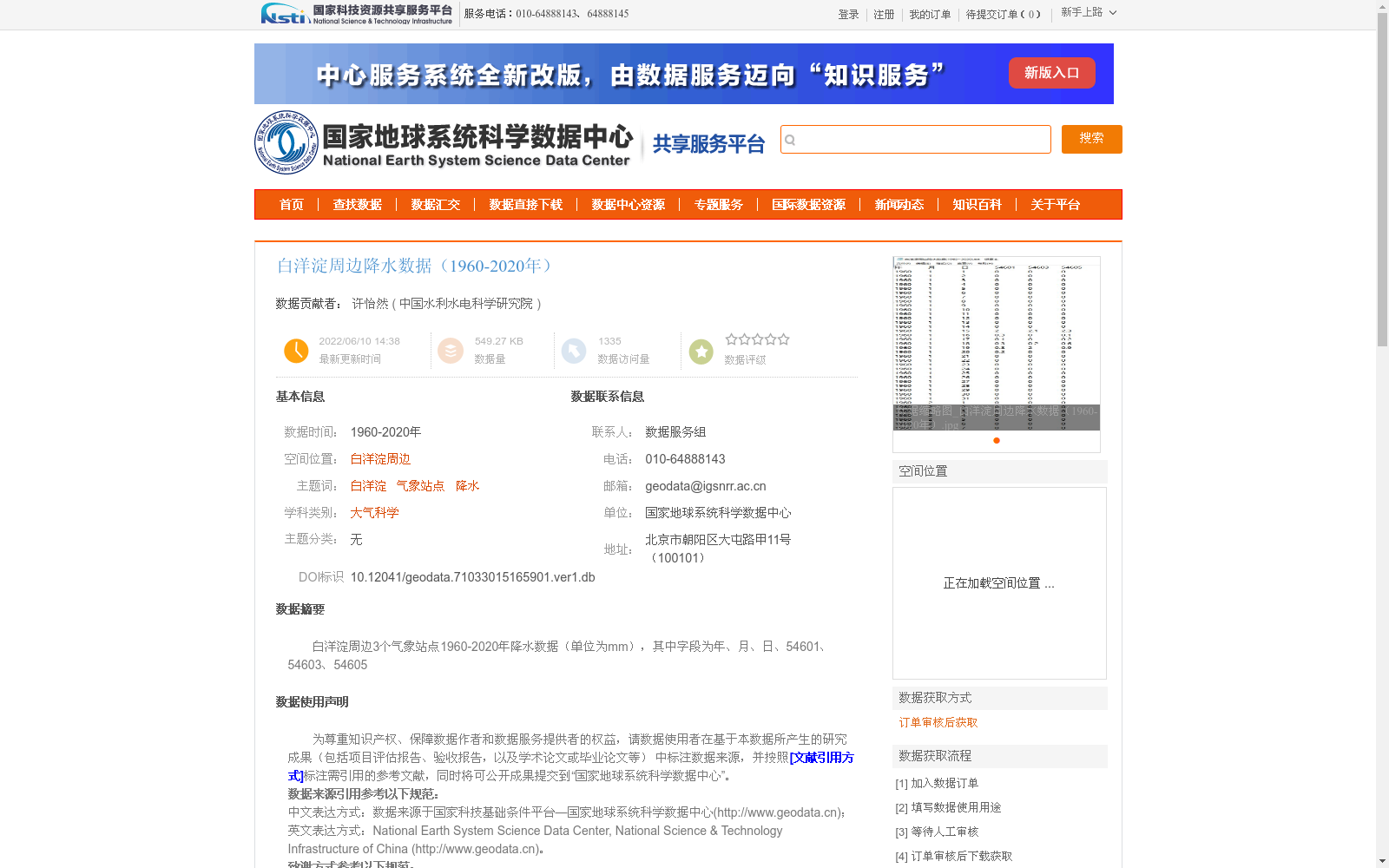Click the dataset title 白洋淀周边降水数据
1389x868 pixels.
(x=414, y=266)
